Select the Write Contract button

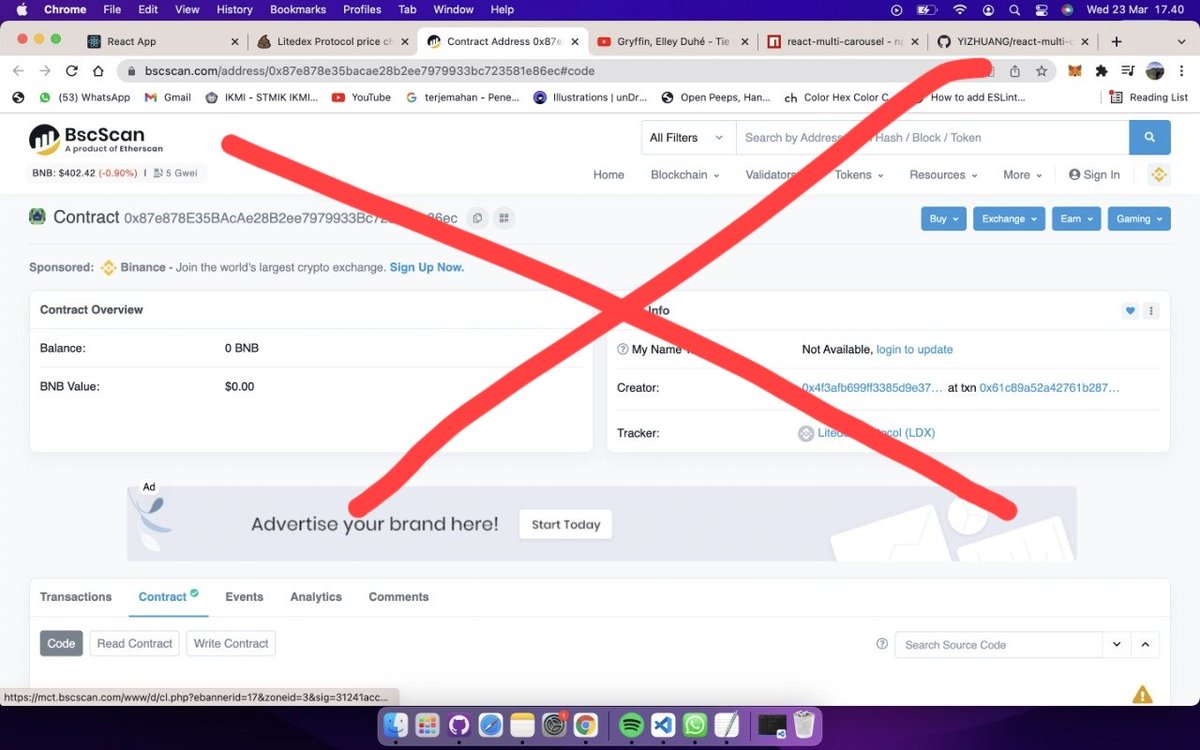tap(231, 644)
